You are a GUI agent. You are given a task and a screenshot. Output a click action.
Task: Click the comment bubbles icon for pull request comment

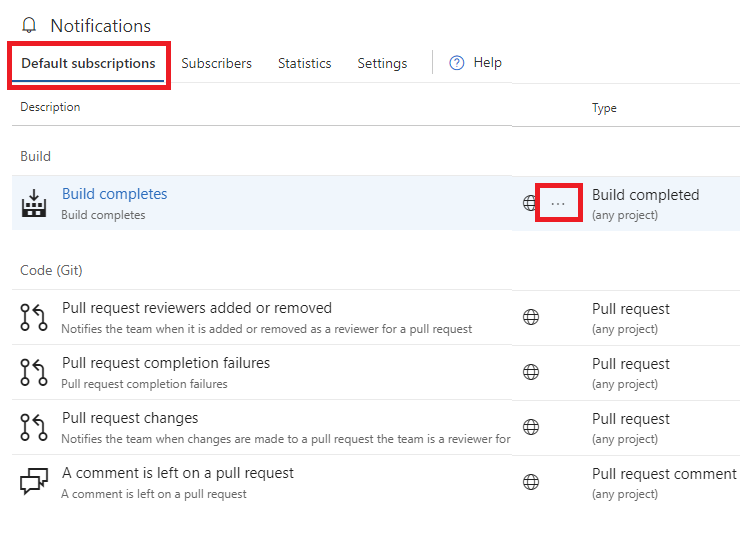(x=34, y=481)
